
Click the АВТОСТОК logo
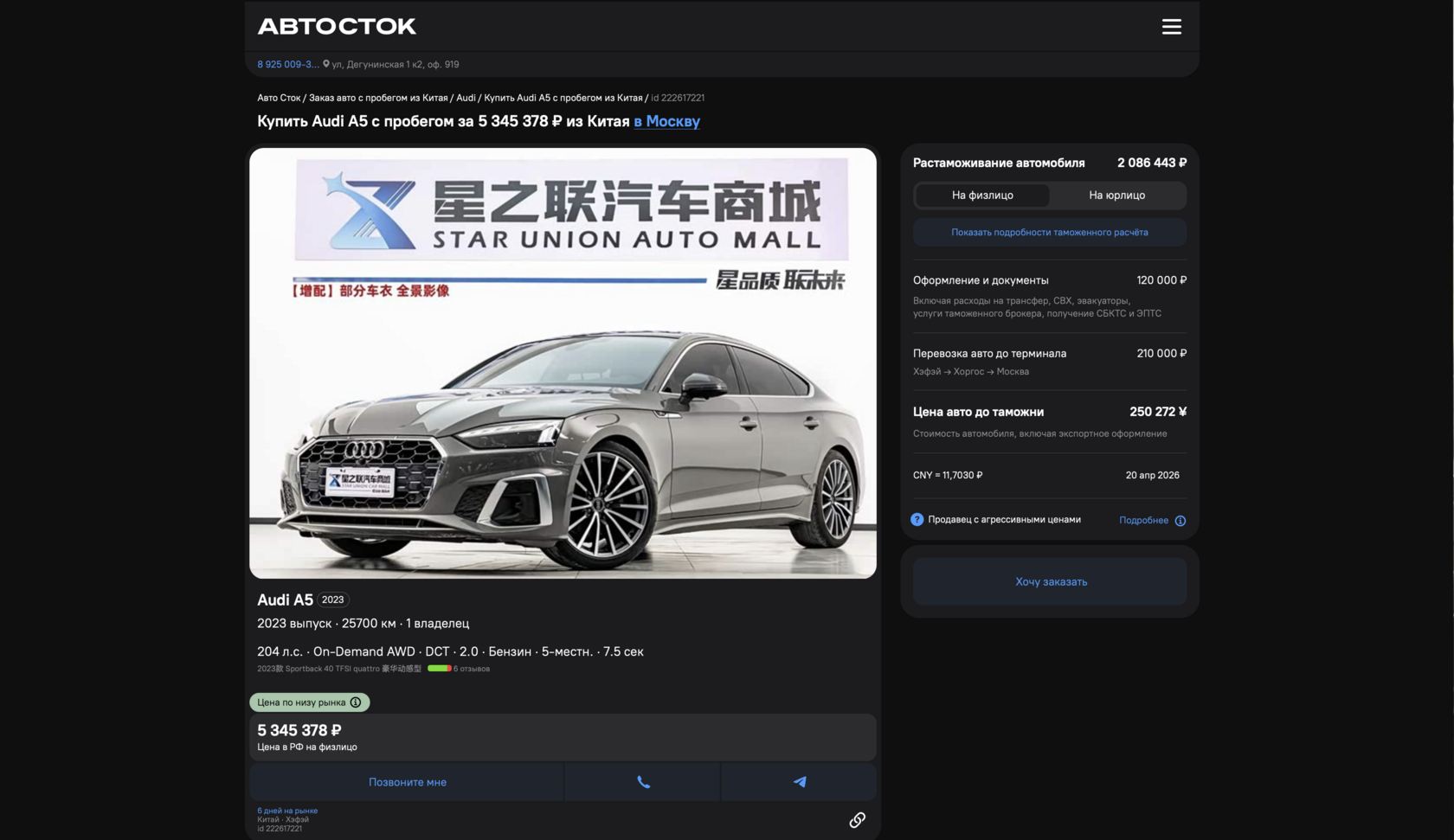(x=336, y=25)
